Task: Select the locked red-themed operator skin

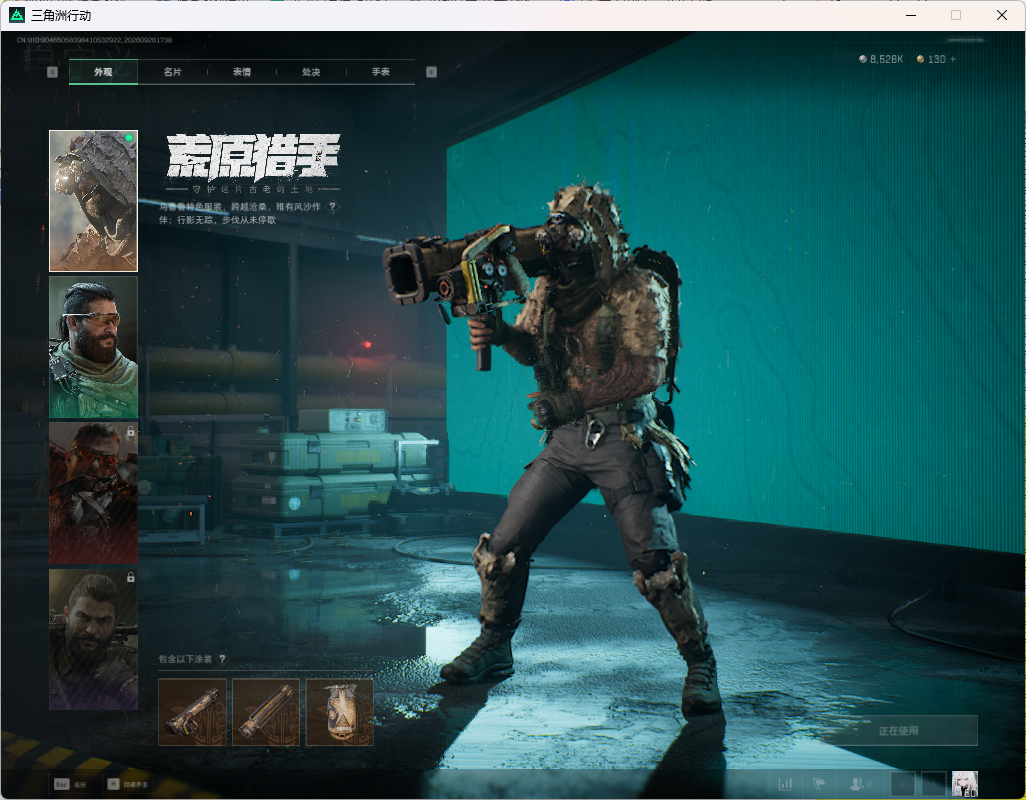Action: coord(94,493)
